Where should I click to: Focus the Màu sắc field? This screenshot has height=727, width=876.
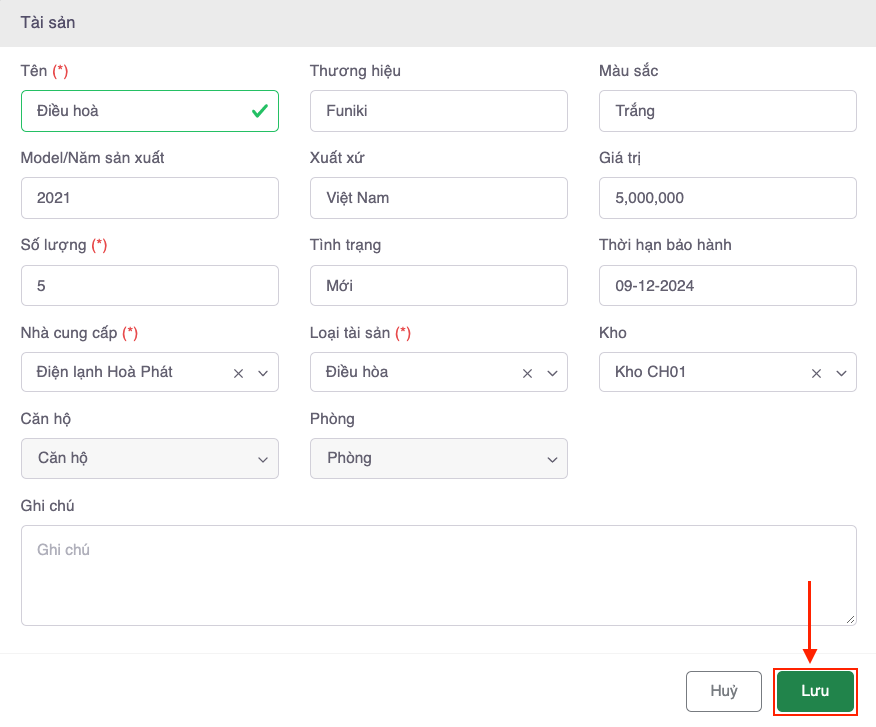727,111
